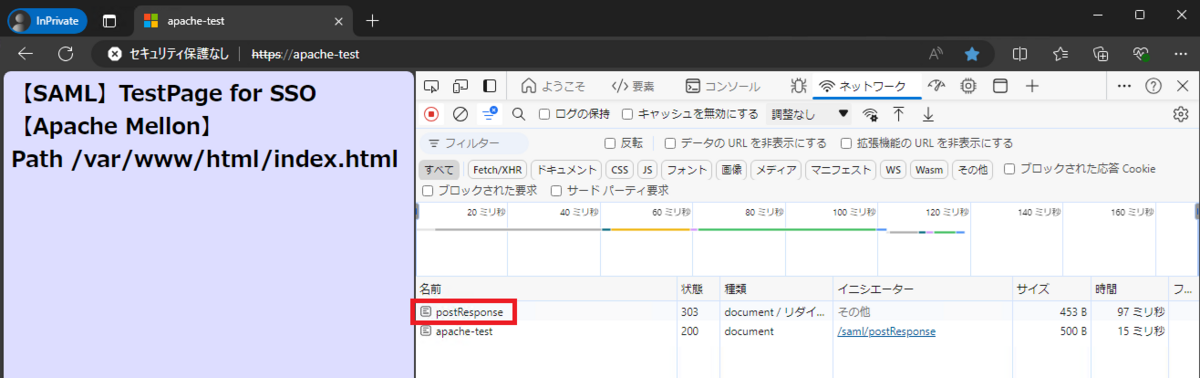Toggle the network filter bar icon

coord(489,114)
